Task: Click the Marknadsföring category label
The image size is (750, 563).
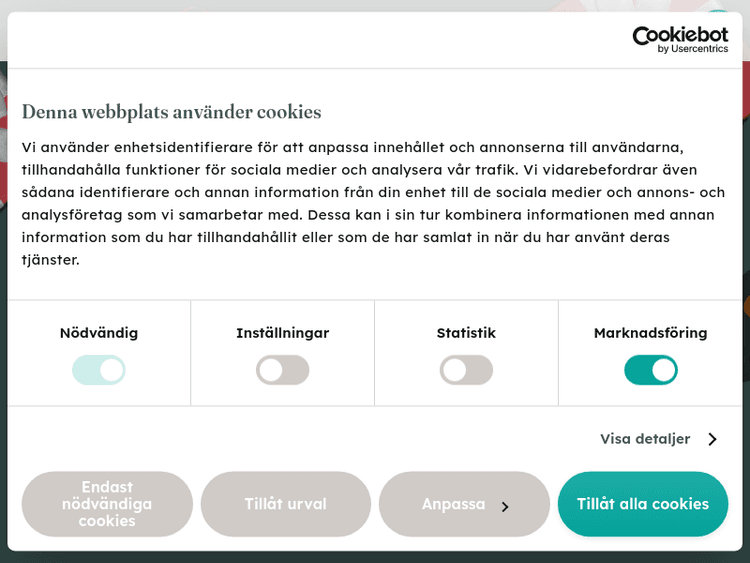Action: [x=651, y=333]
